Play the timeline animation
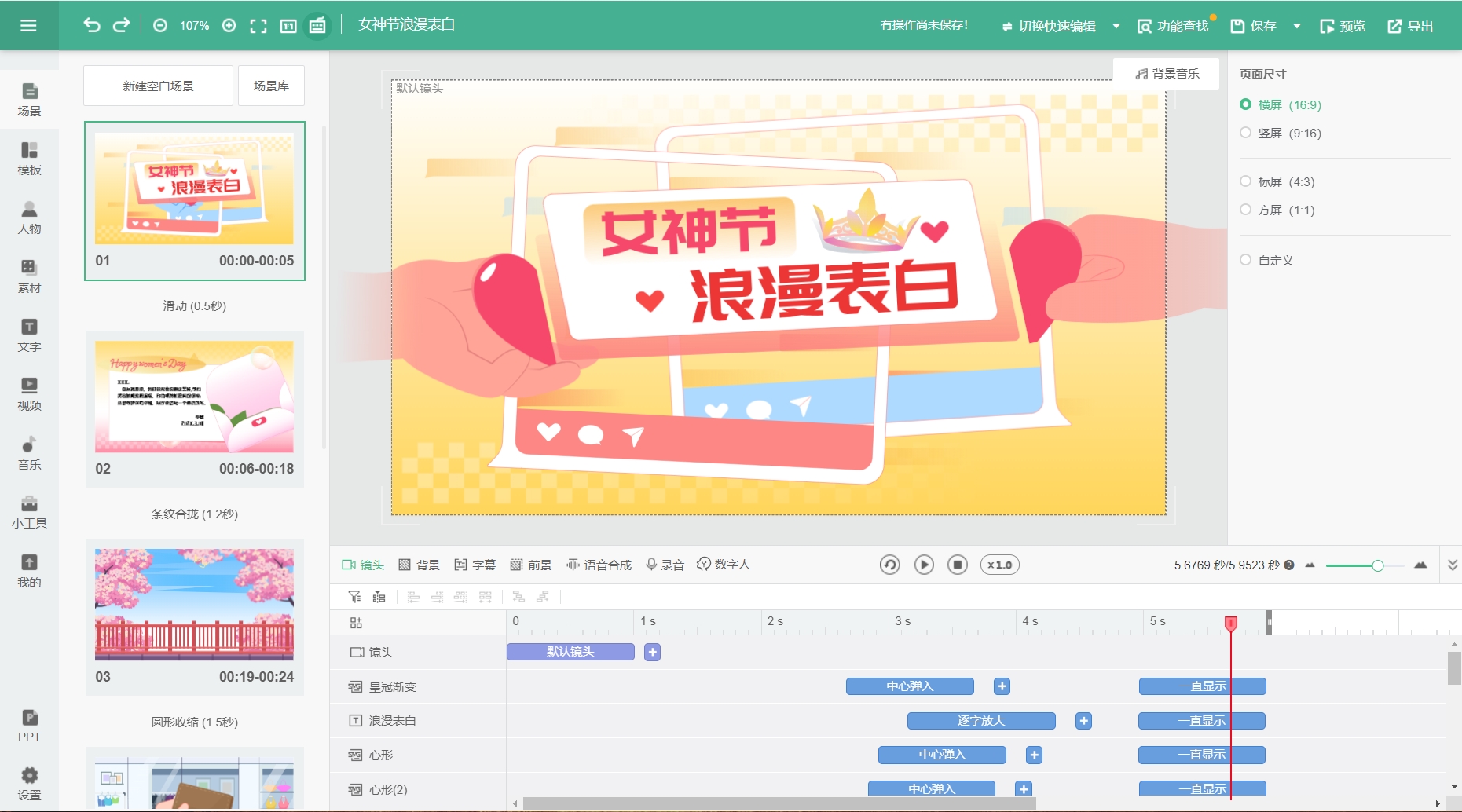Image resolution: width=1462 pixels, height=812 pixels. (924, 565)
